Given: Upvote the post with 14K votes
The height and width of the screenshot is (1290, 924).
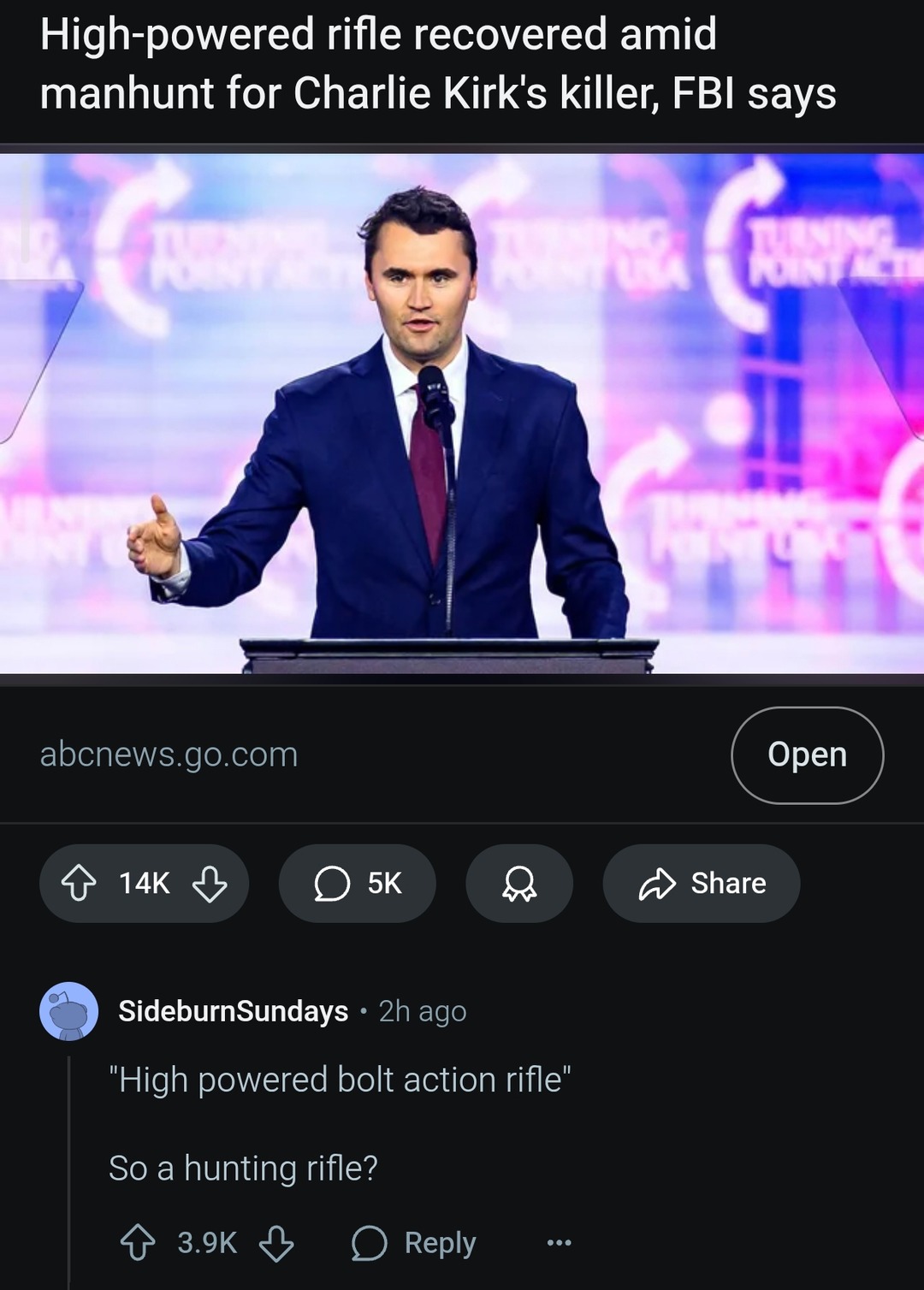Looking at the screenshot, I should (79, 883).
